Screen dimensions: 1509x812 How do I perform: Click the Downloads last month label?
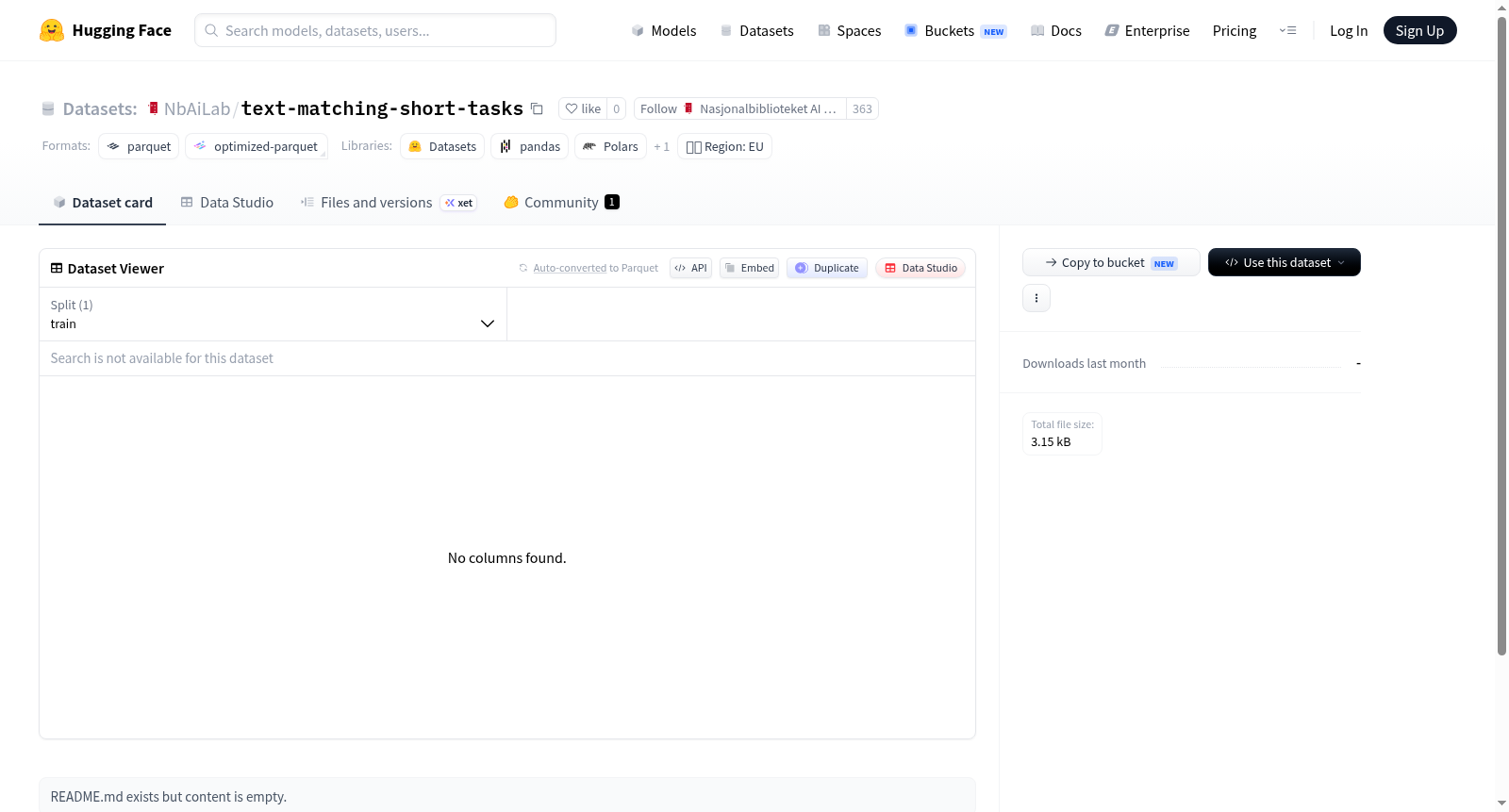1085,363
